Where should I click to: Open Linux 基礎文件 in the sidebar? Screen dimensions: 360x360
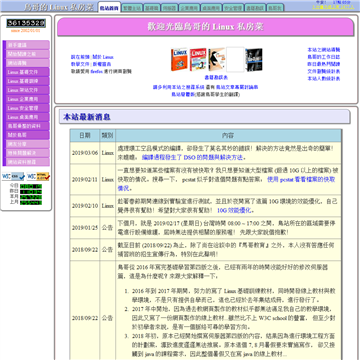28,72
